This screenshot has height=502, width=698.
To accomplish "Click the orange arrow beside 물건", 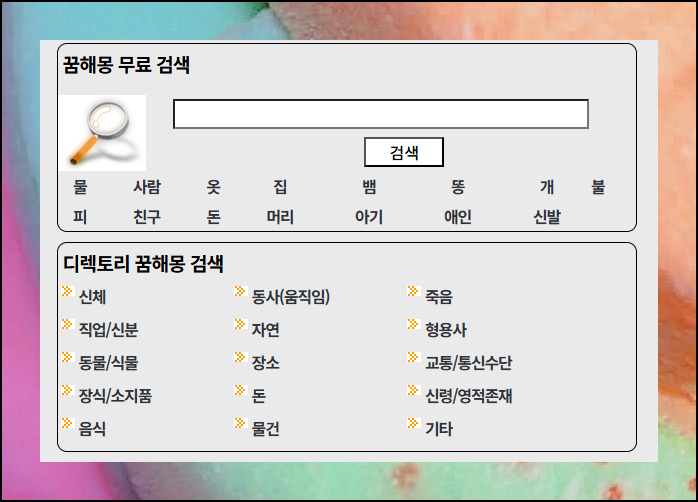I will point(240,423).
